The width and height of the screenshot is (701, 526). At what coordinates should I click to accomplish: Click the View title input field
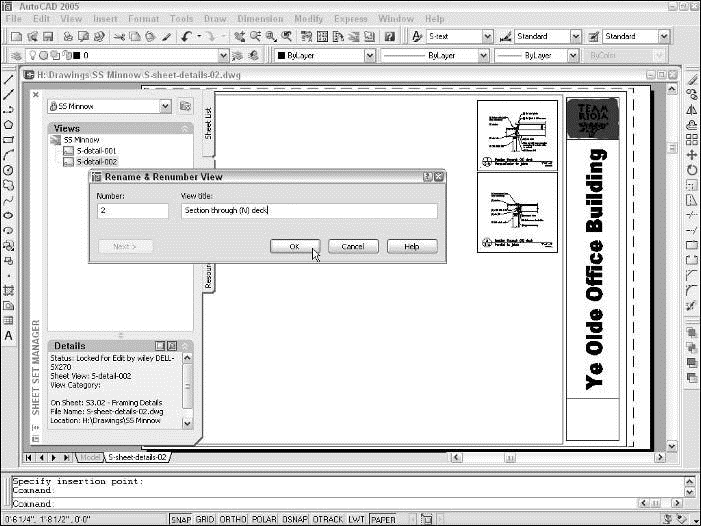pyautogui.click(x=309, y=210)
